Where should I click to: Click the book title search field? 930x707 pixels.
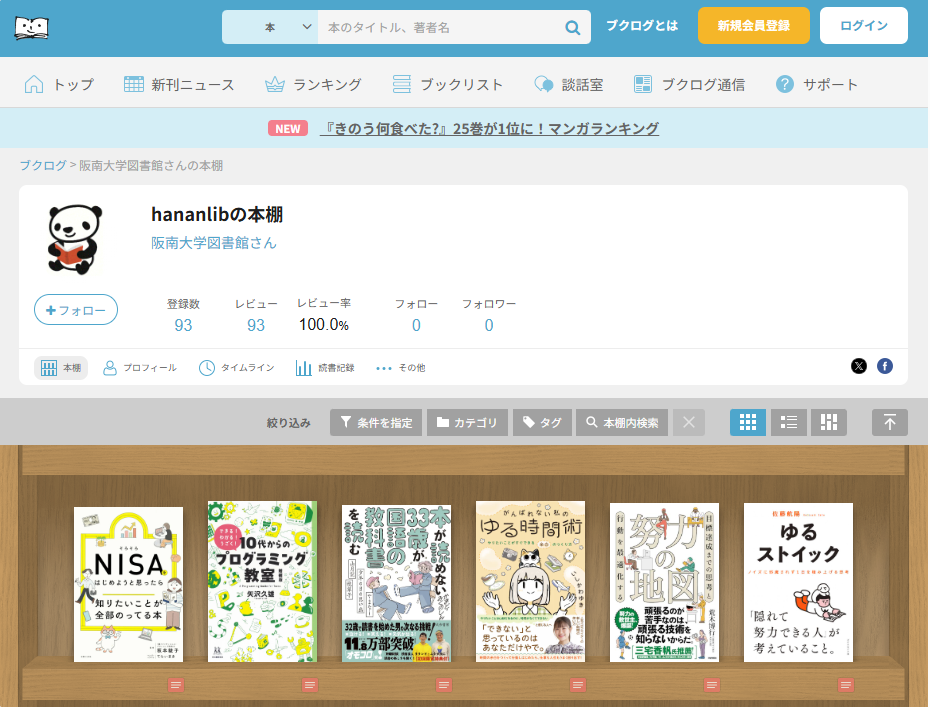coord(440,27)
